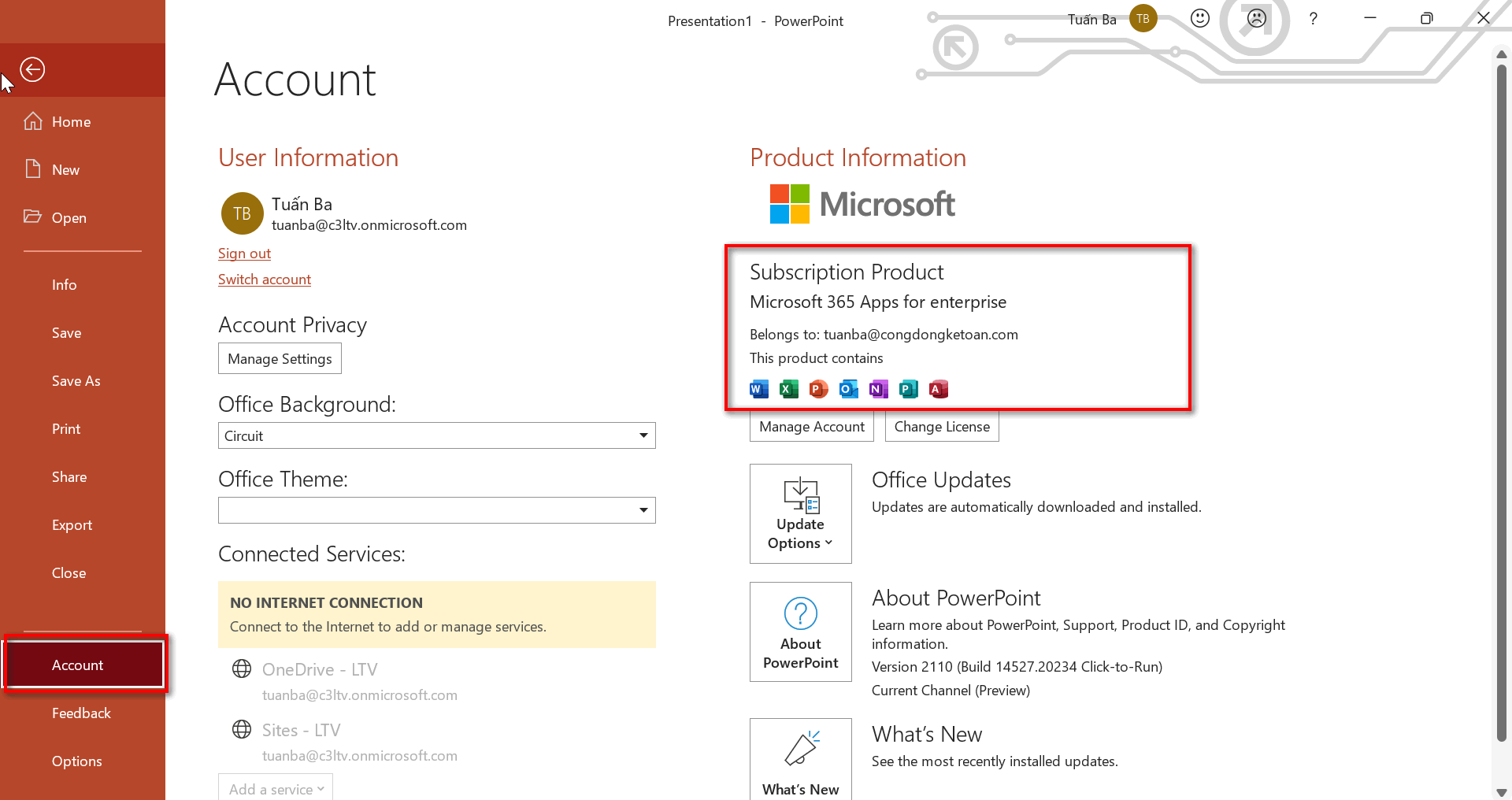Open Feedback in the sidebar
This screenshot has width=1512, height=800.
click(82, 713)
